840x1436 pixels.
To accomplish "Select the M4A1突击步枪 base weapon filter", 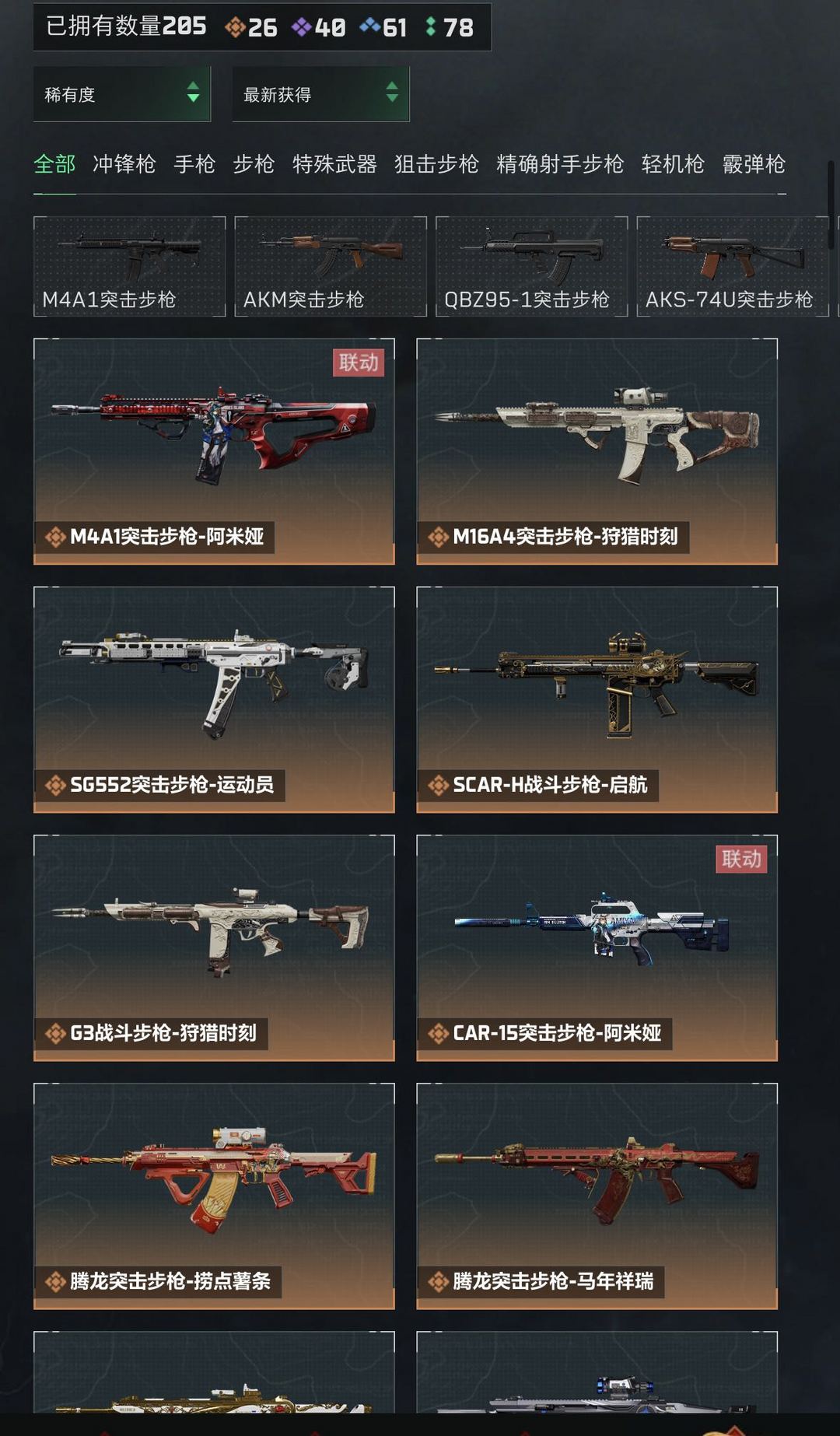I will tap(130, 267).
